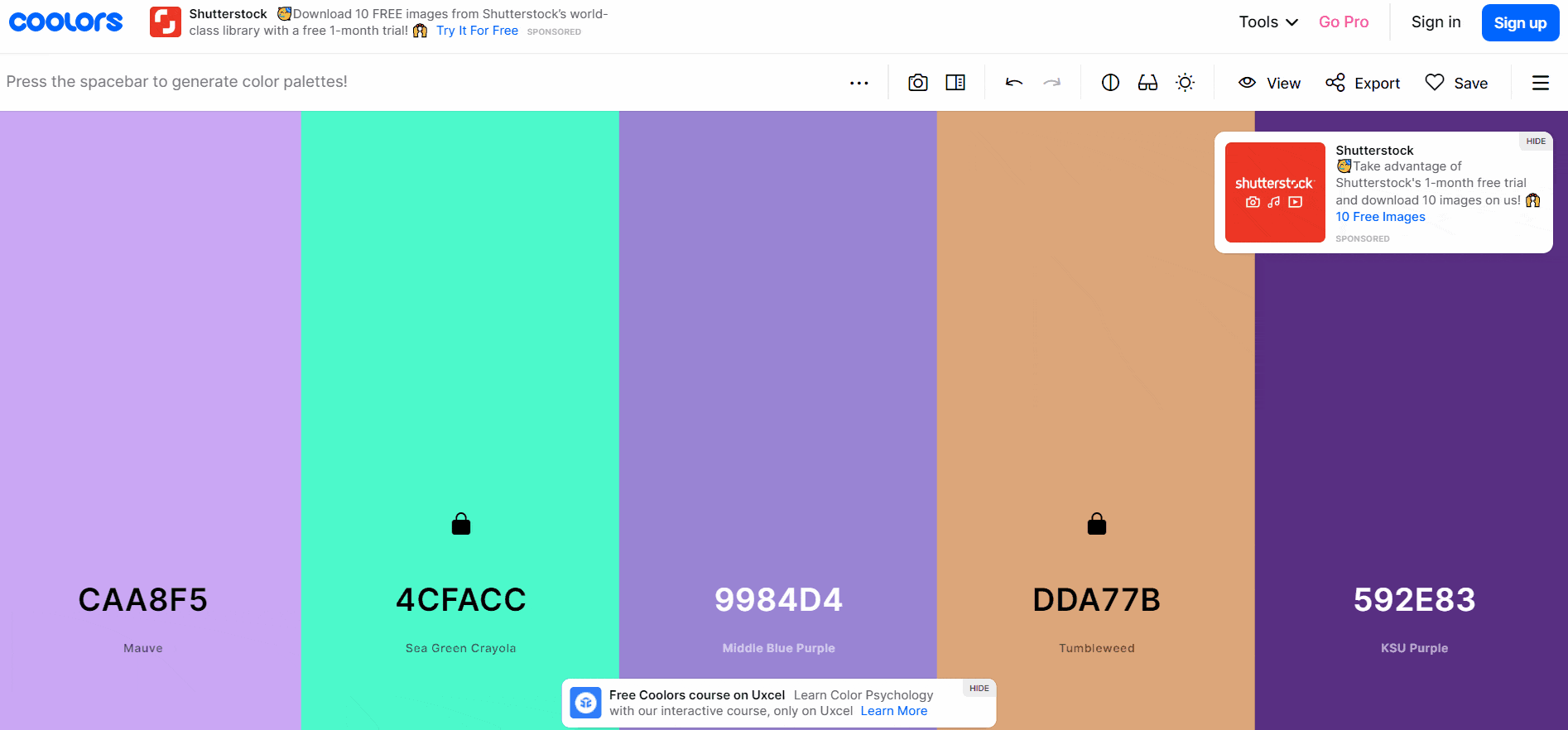The width and height of the screenshot is (1568, 730).
Task: Click the 'Free Coolors course on Uxcel' text
Action: pos(697,695)
